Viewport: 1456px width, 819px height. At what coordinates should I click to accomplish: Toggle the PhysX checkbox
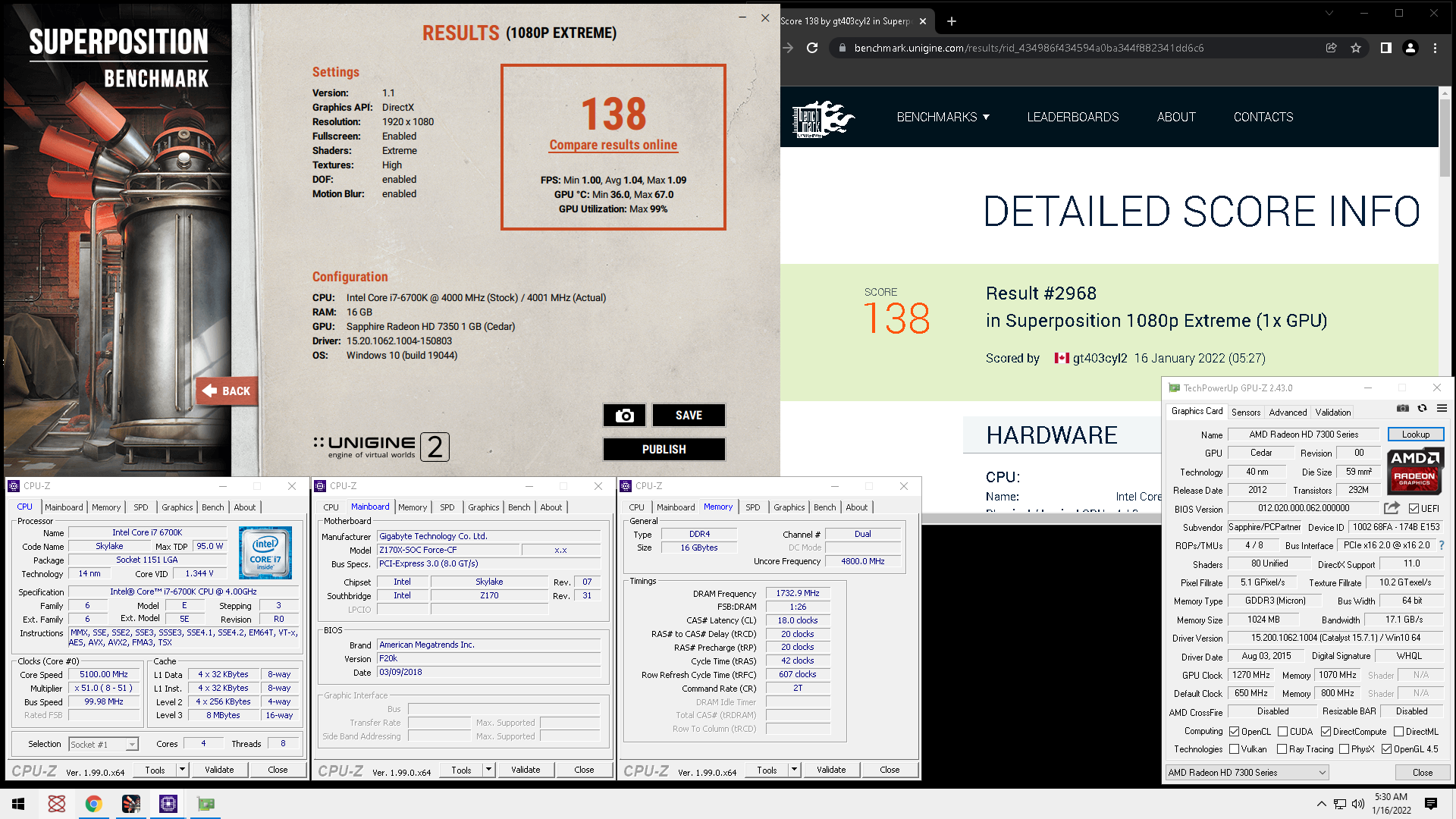tap(1344, 749)
